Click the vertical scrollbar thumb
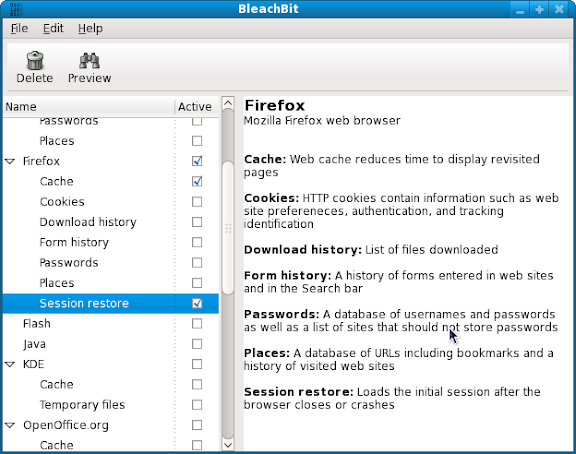The height and width of the screenshot is (454, 576). coord(228,228)
